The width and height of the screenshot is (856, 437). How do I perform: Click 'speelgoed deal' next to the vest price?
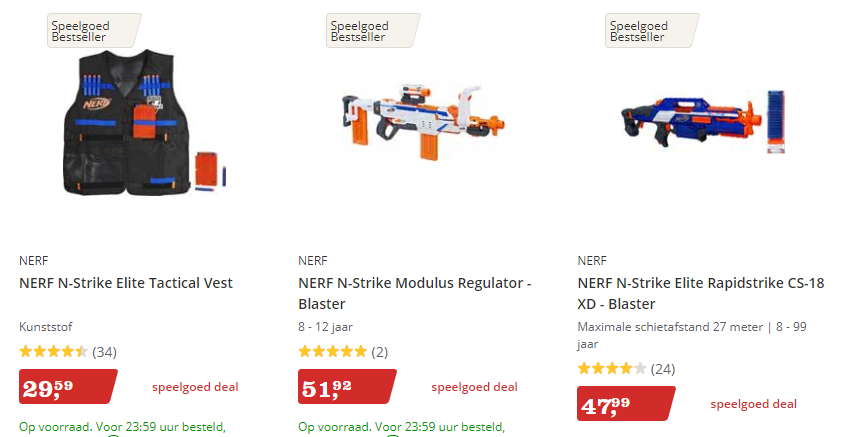[x=195, y=387]
